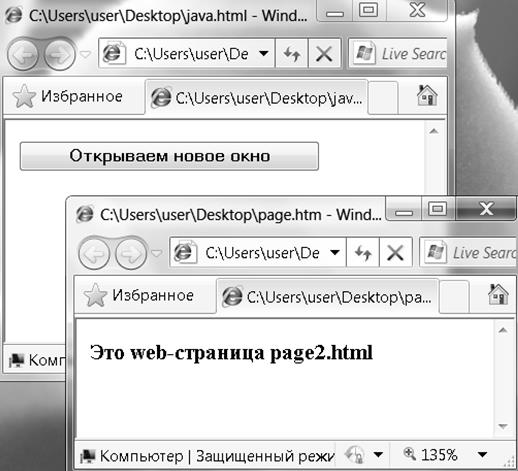The image size is (518, 471).
Task: Open a new tab in java.html window
Action: pyautogui.click(x=383, y=98)
